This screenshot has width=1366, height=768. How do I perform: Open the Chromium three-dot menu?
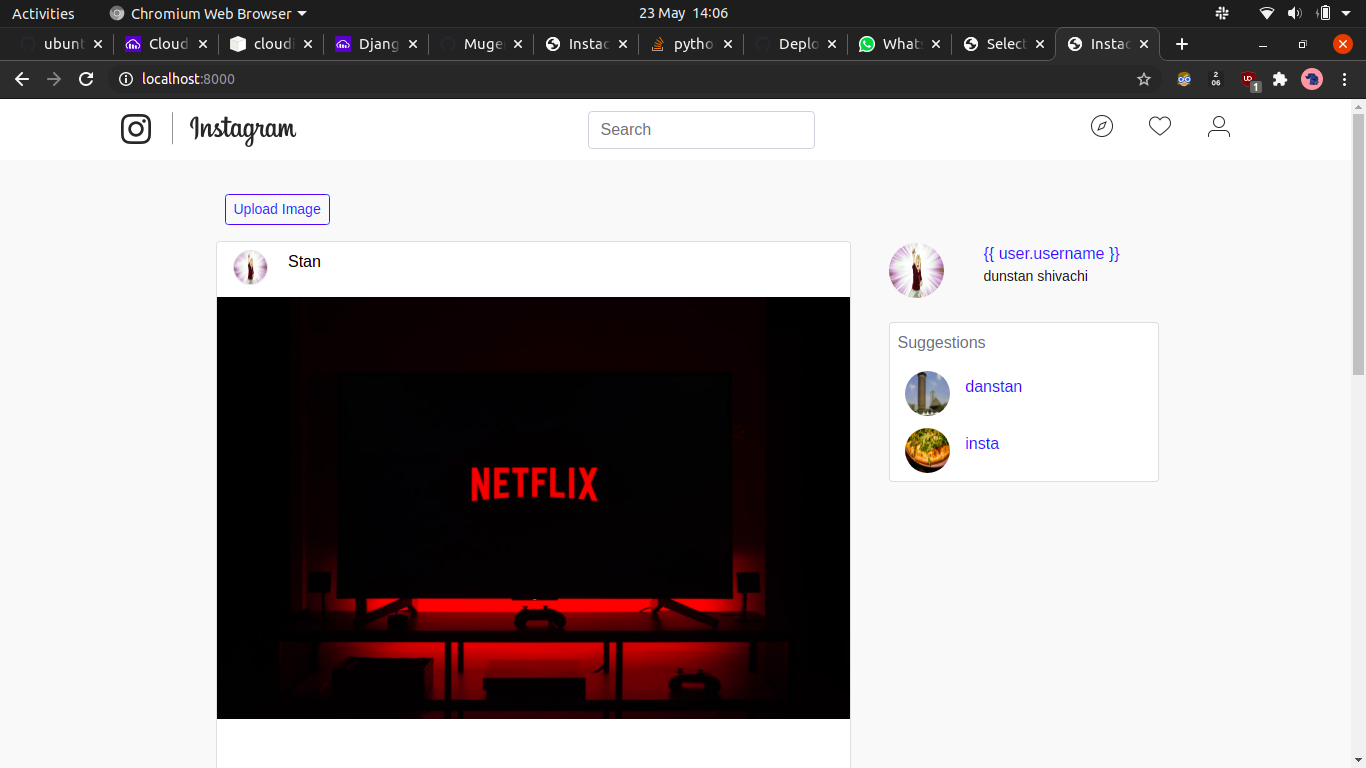(x=1344, y=79)
